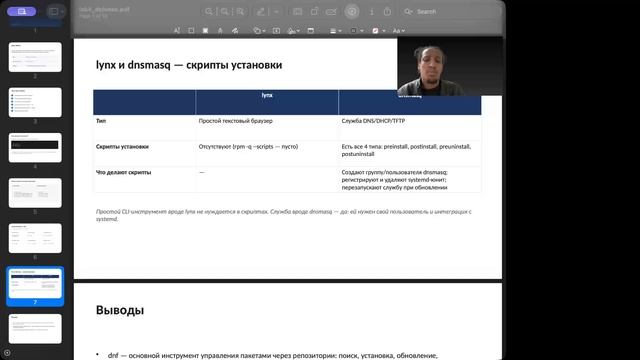Viewport: 640px width, 360px height.
Task: Select the highlighted page 7 thumbnail
Action: (x=35, y=284)
